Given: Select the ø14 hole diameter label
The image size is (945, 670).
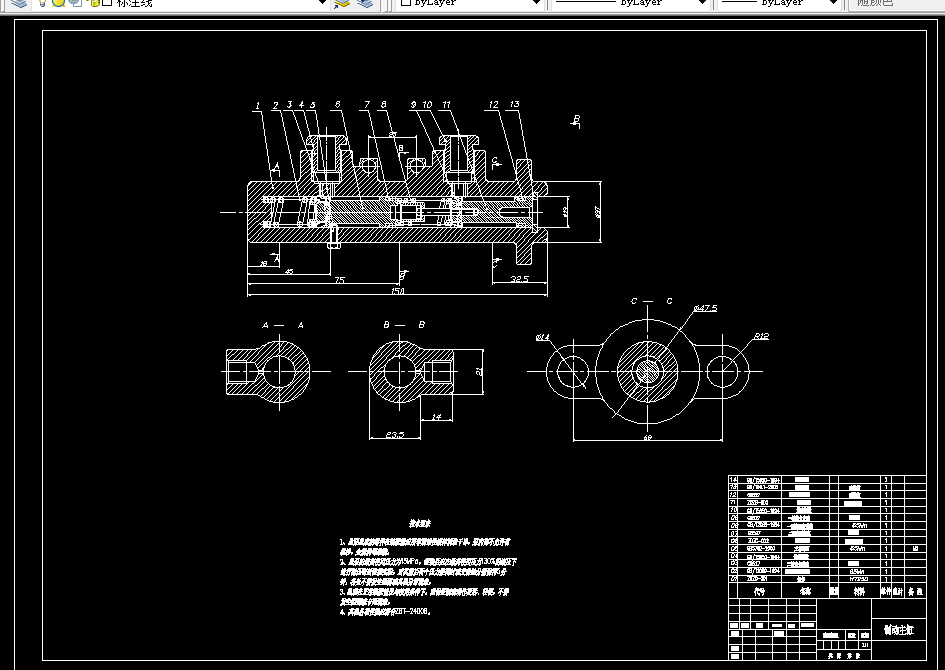Looking at the screenshot, I should tap(542, 337).
